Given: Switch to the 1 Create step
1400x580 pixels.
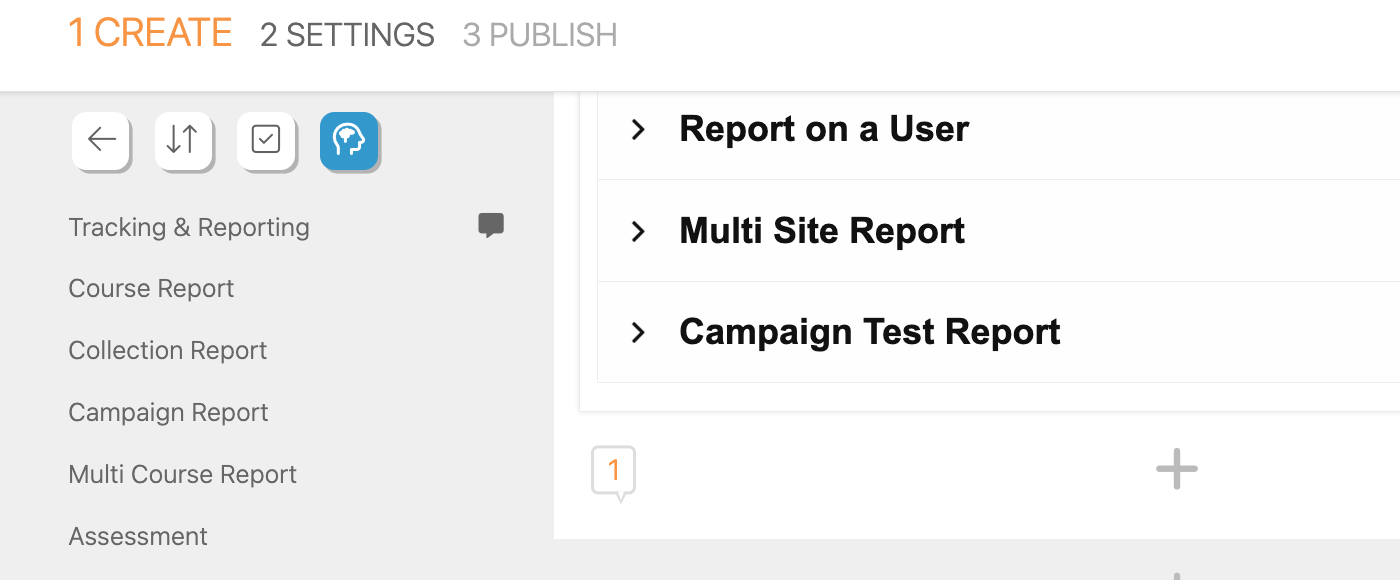Looking at the screenshot, I should [x=150, y=34].
